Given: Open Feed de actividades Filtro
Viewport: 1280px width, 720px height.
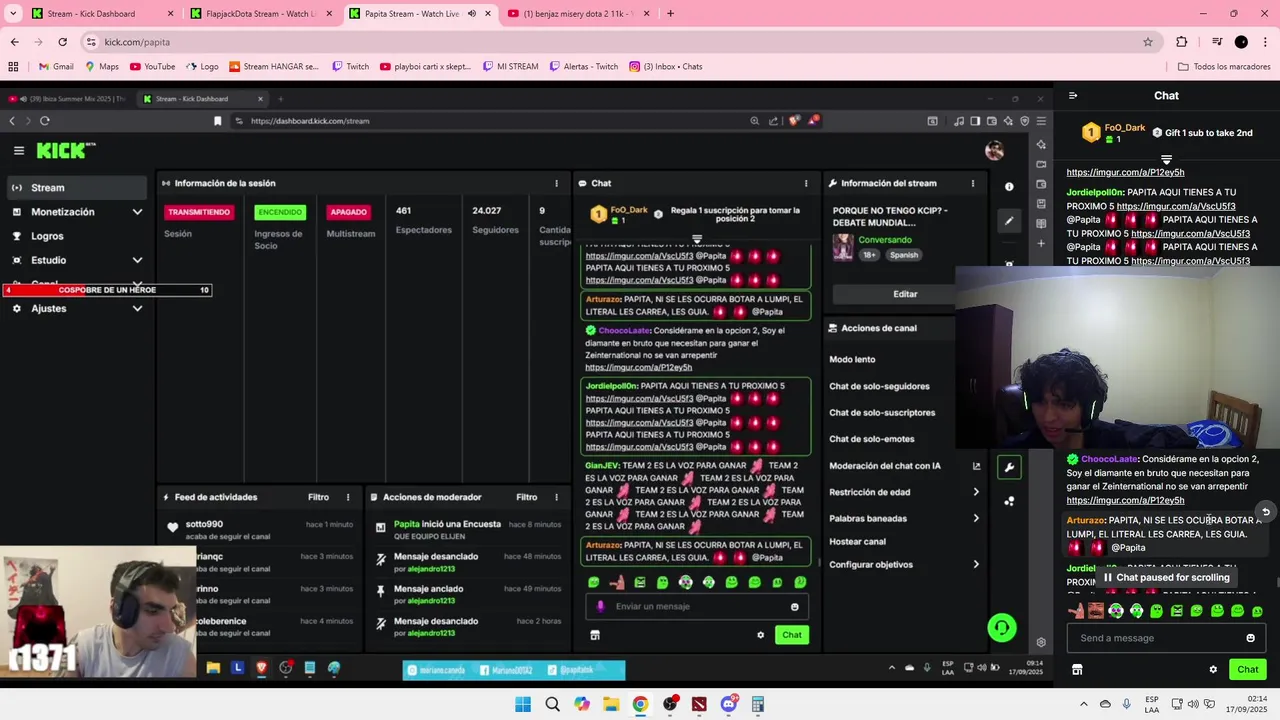Looking at the screenshot, I should coord(318,497).
